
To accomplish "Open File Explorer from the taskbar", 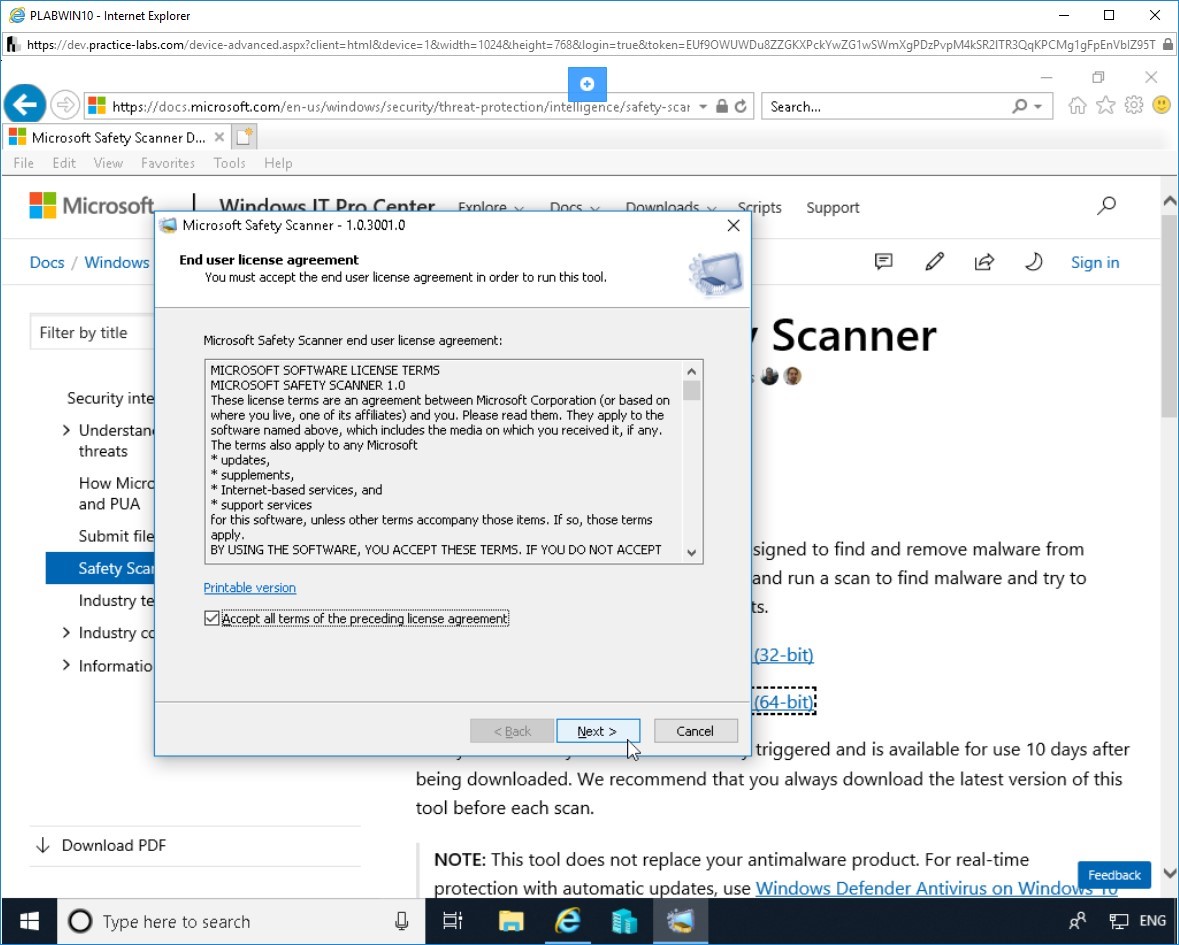I will [511, 921].
